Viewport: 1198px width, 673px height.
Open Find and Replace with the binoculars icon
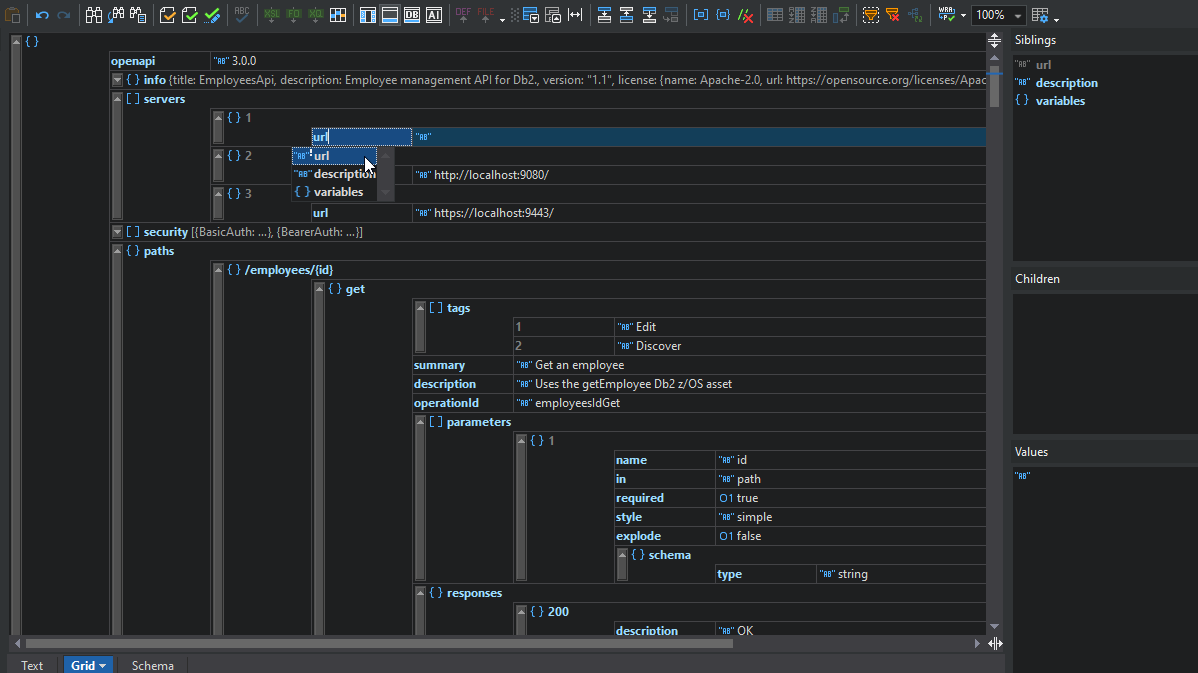[x=92, y=15]
